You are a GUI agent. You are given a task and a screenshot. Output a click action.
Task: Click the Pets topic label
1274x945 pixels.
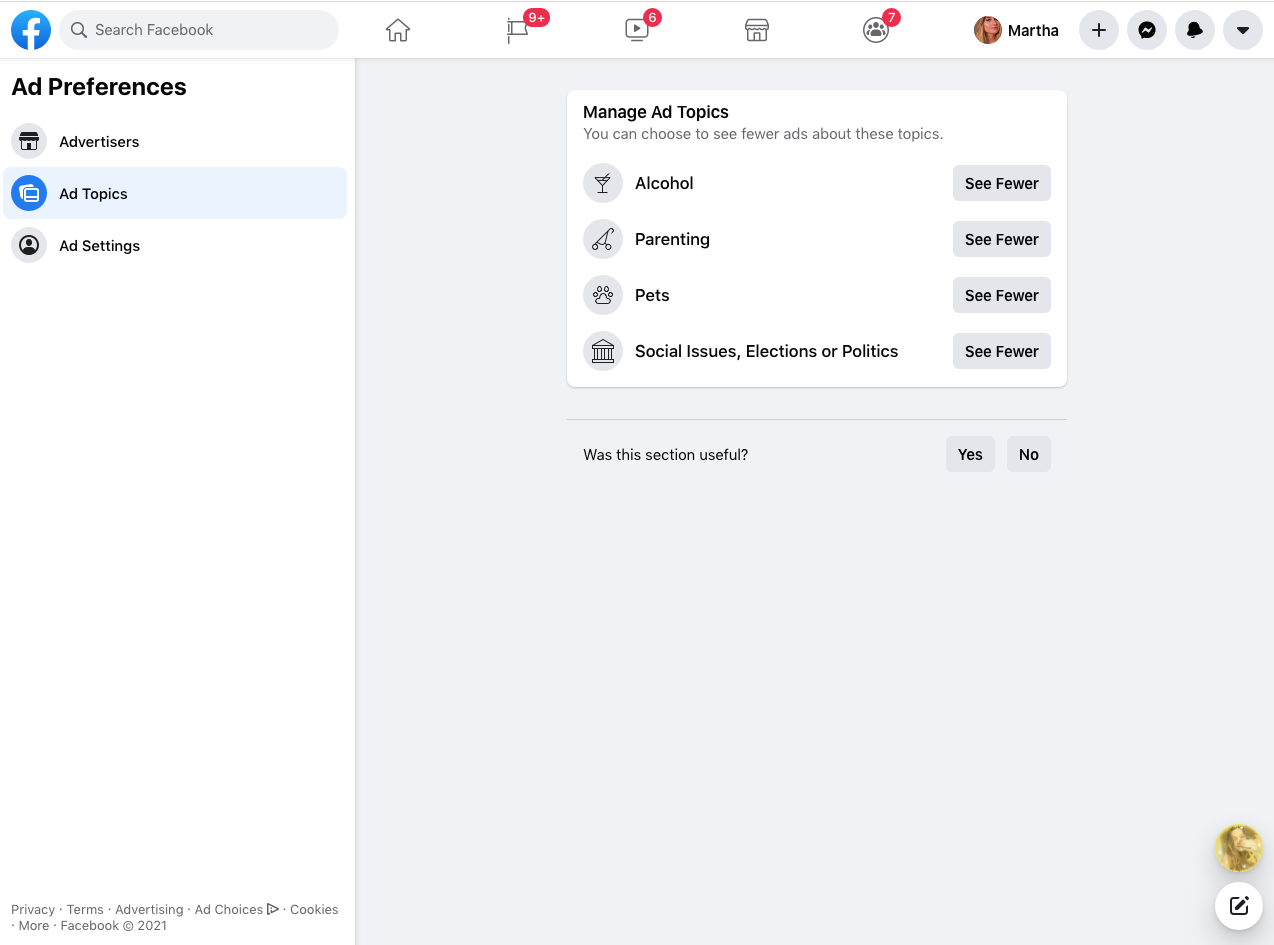(x=652, y=295)
